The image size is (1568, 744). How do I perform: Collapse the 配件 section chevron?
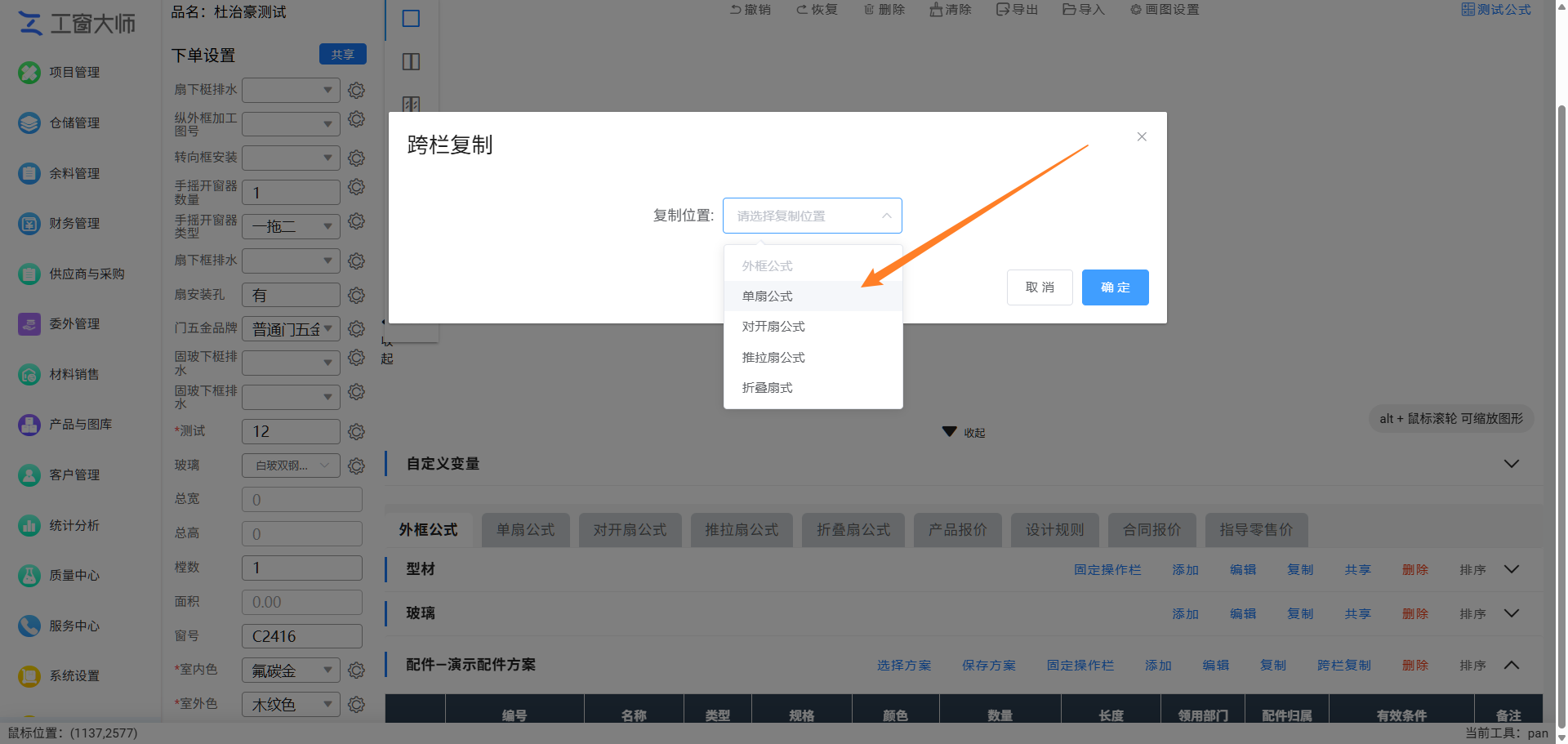pyautogui.click(x=1512, y=666)
